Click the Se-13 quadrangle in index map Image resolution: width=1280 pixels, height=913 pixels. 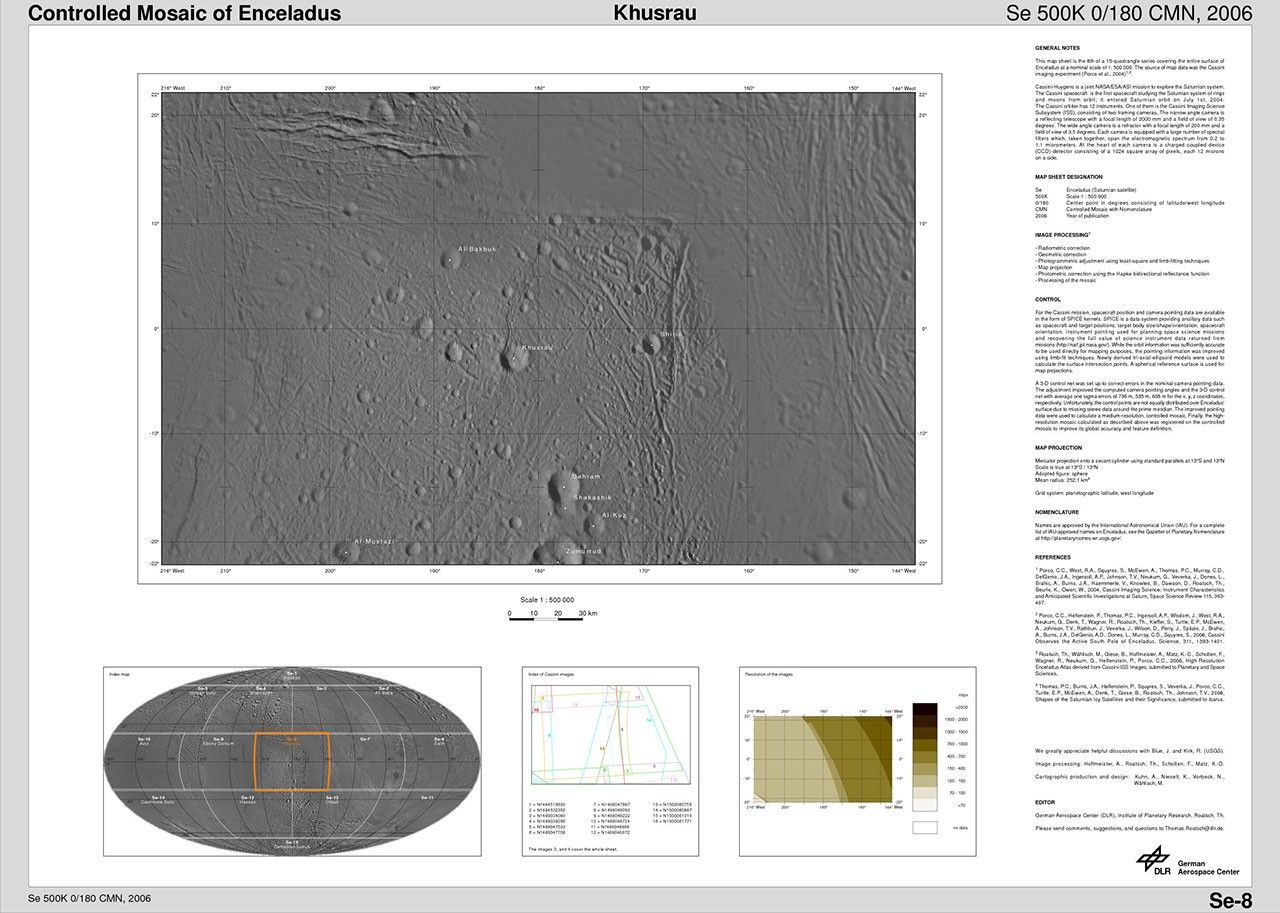tap(246, 798)
